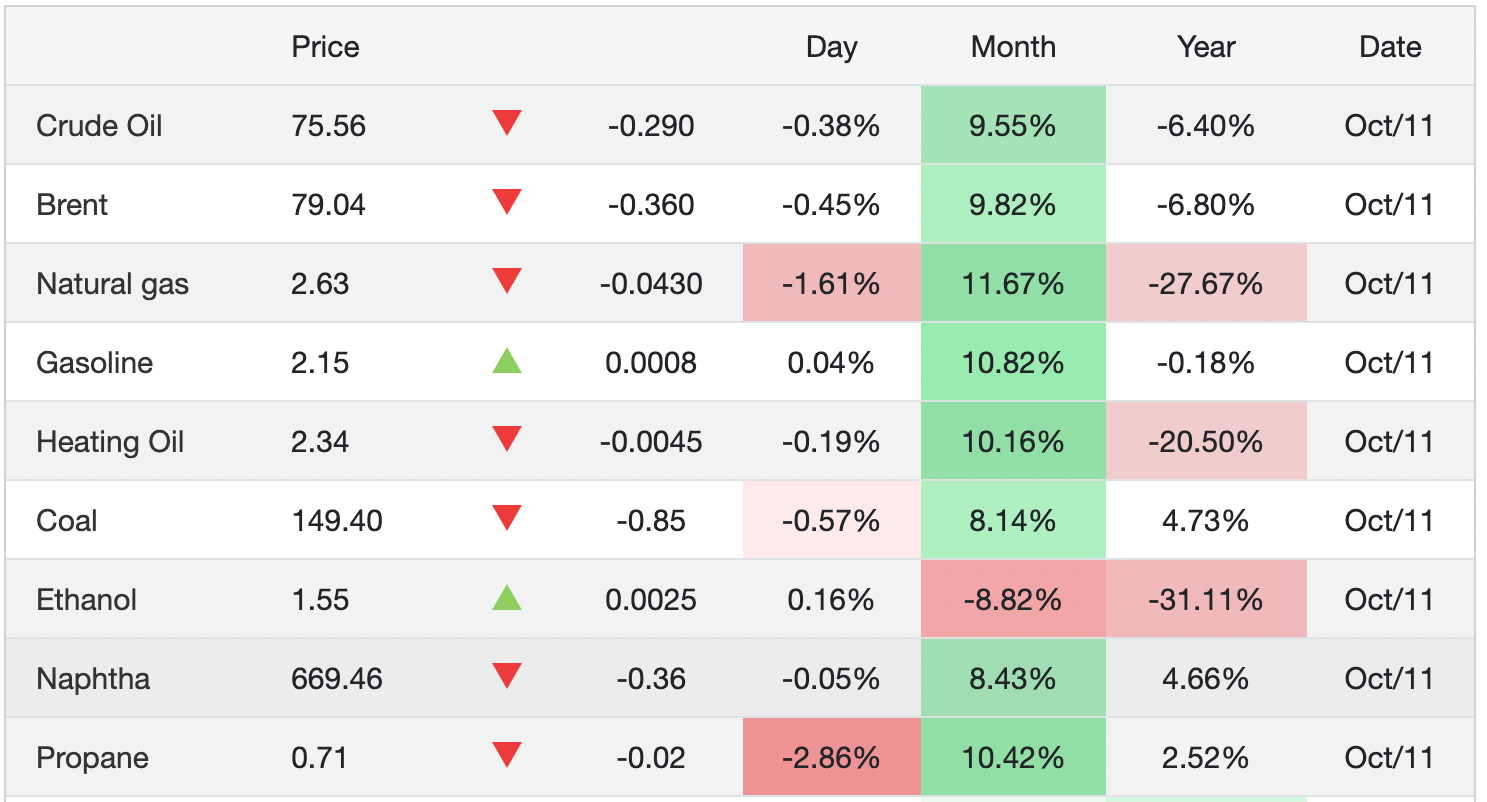Open the Brent commodity link

(72, 205)
